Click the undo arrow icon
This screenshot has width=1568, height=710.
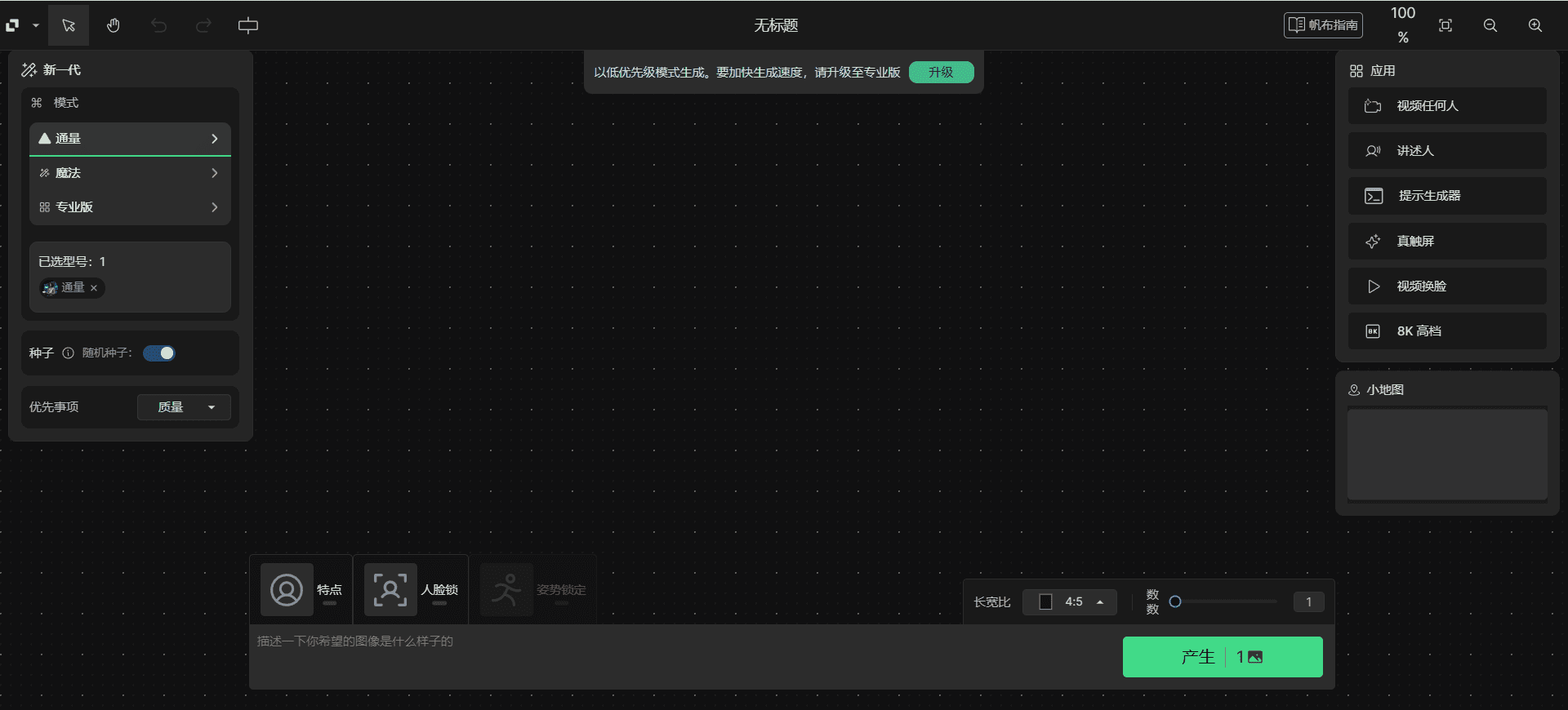[x=158, y=25]
